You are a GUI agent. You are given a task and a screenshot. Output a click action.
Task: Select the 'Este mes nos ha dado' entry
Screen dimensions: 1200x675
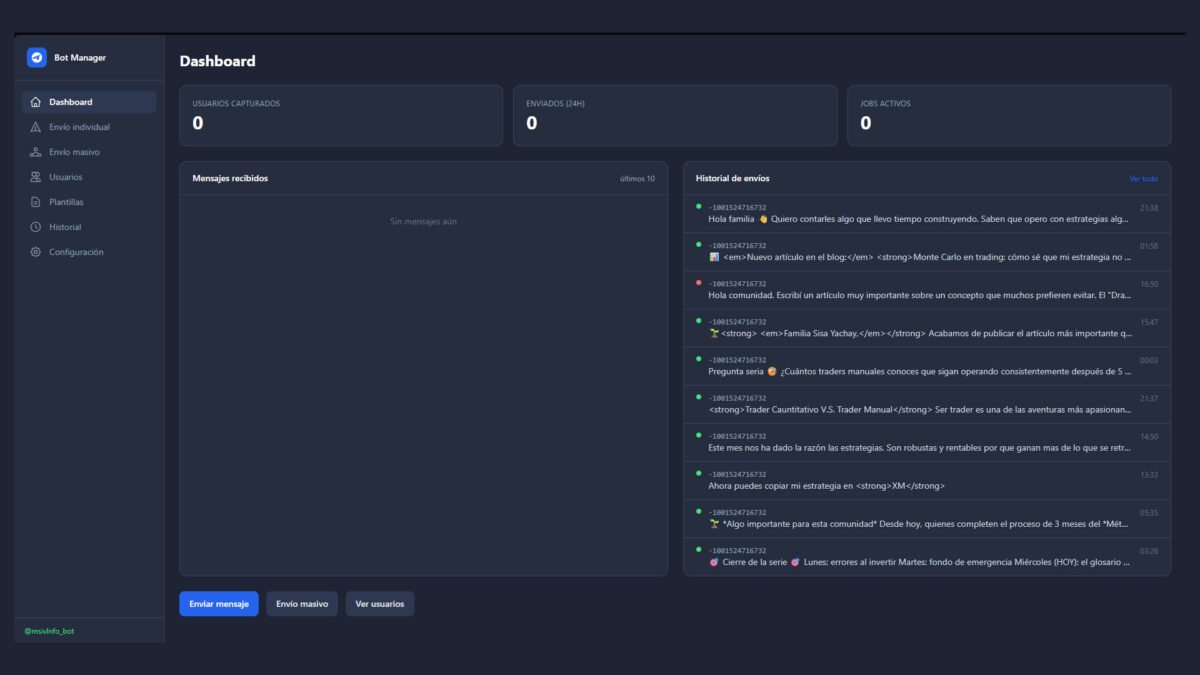927,442
